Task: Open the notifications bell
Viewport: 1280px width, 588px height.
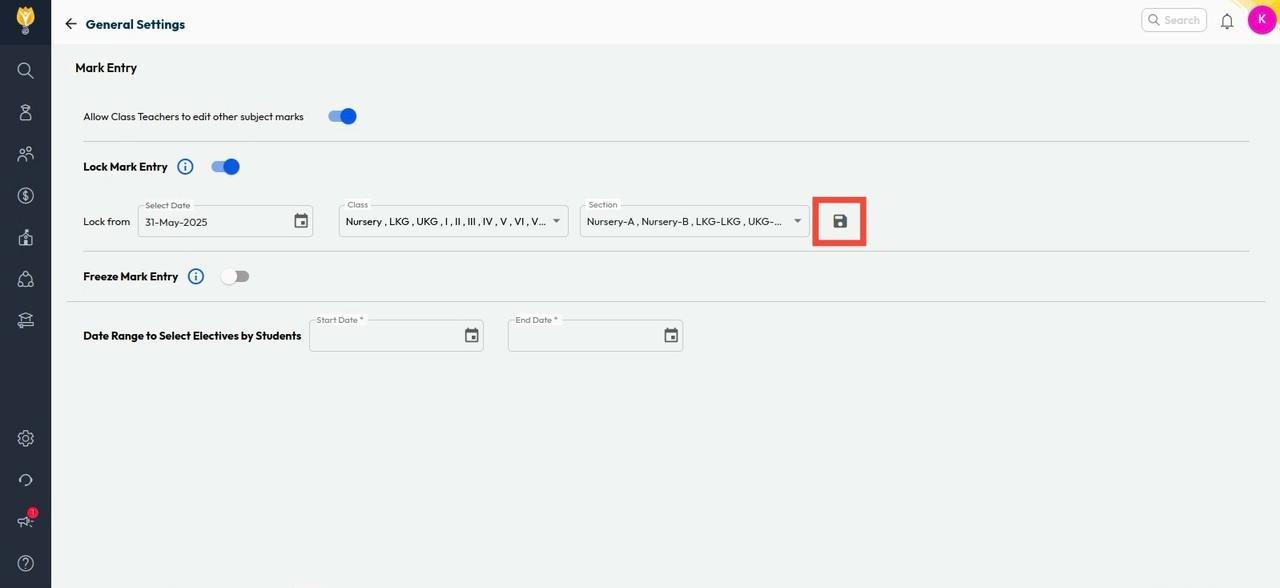Action: click(x=1227, y=21)
